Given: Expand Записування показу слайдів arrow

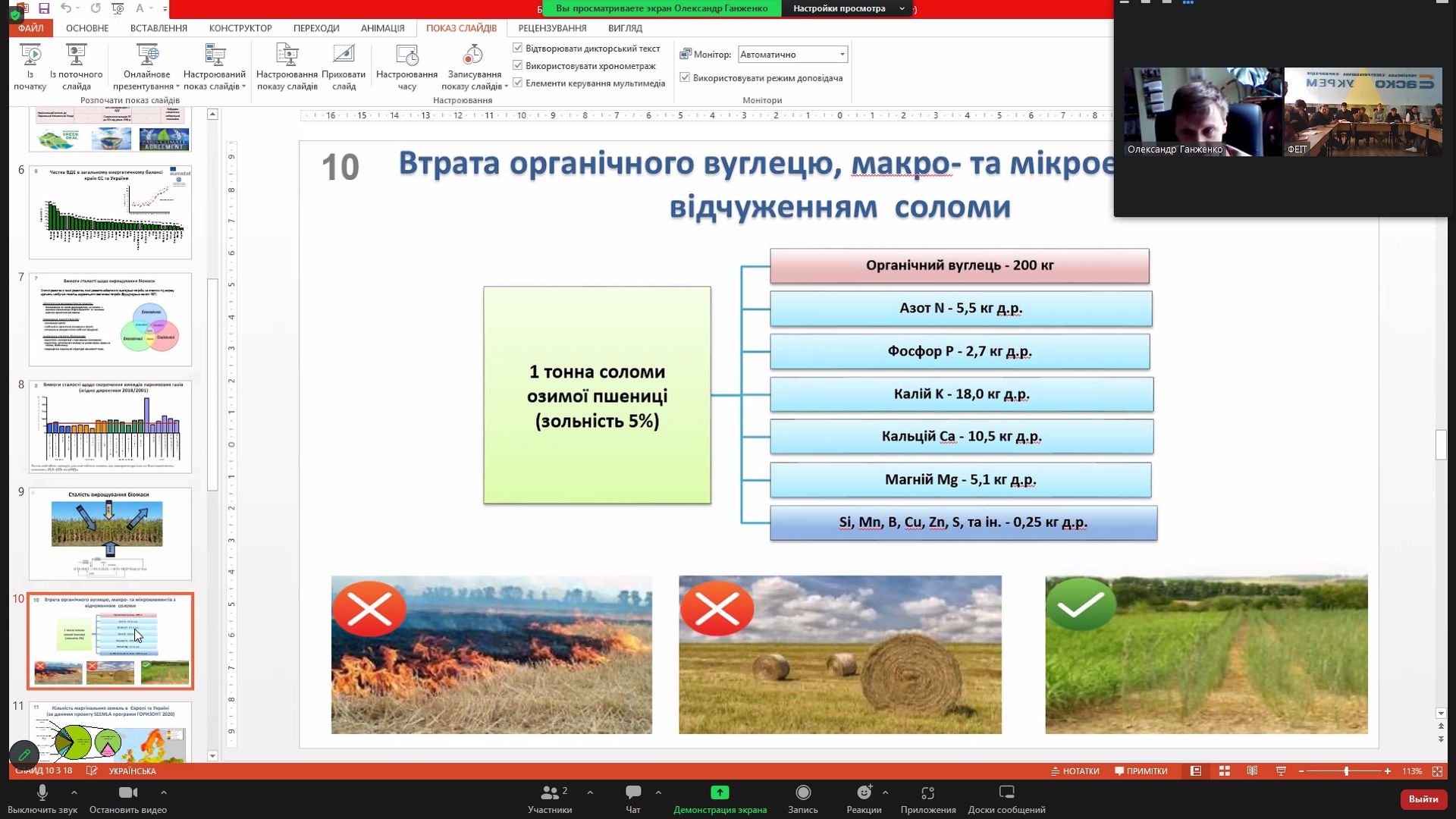Looking at the screenshot, I should point(507,86).
